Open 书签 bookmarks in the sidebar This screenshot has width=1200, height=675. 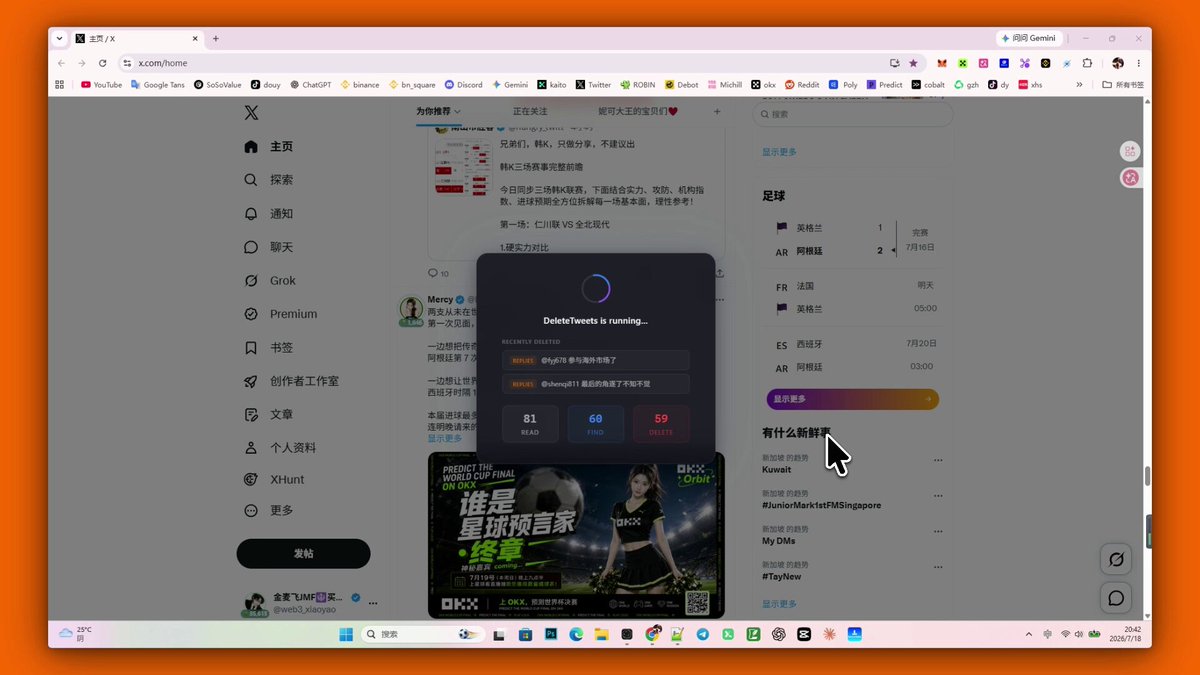(x=269, y=348)
